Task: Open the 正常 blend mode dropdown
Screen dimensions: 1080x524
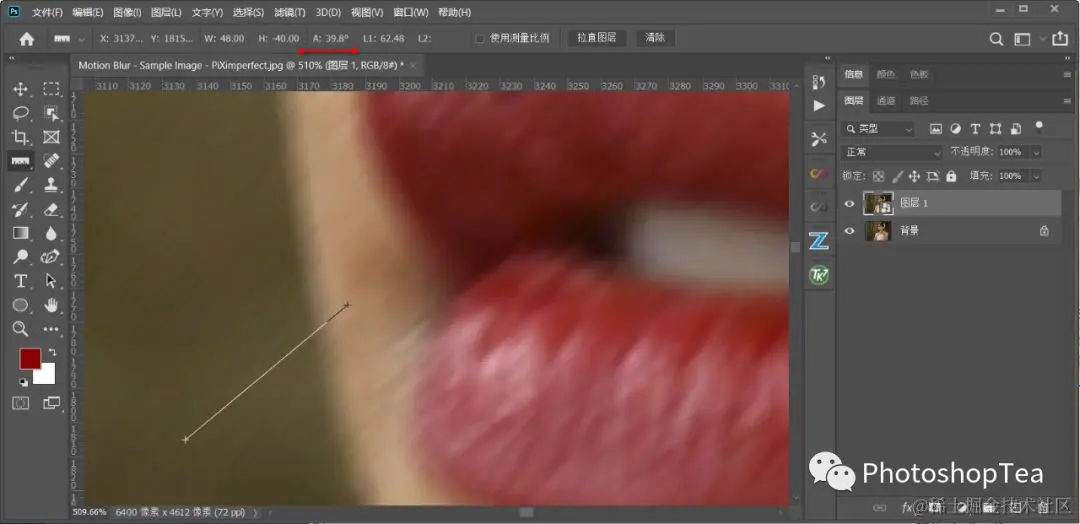Action: (x=891, y=152)
